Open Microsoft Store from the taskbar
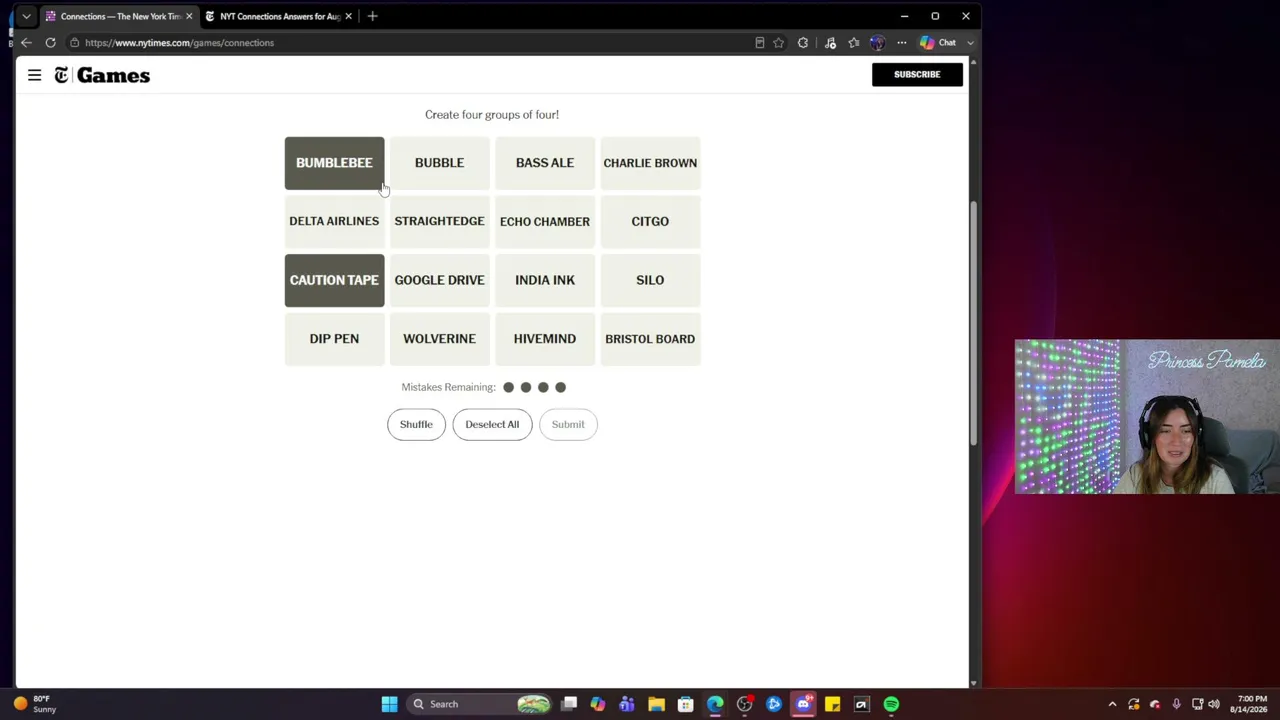The width and height of the screenshot is (1280, 720). click(x=686, y=704)
